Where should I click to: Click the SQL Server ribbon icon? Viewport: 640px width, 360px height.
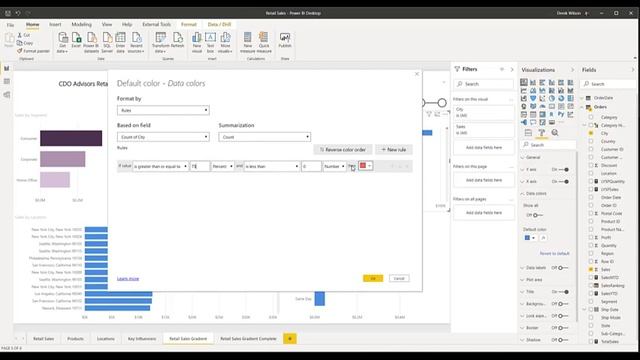point(107,42)
